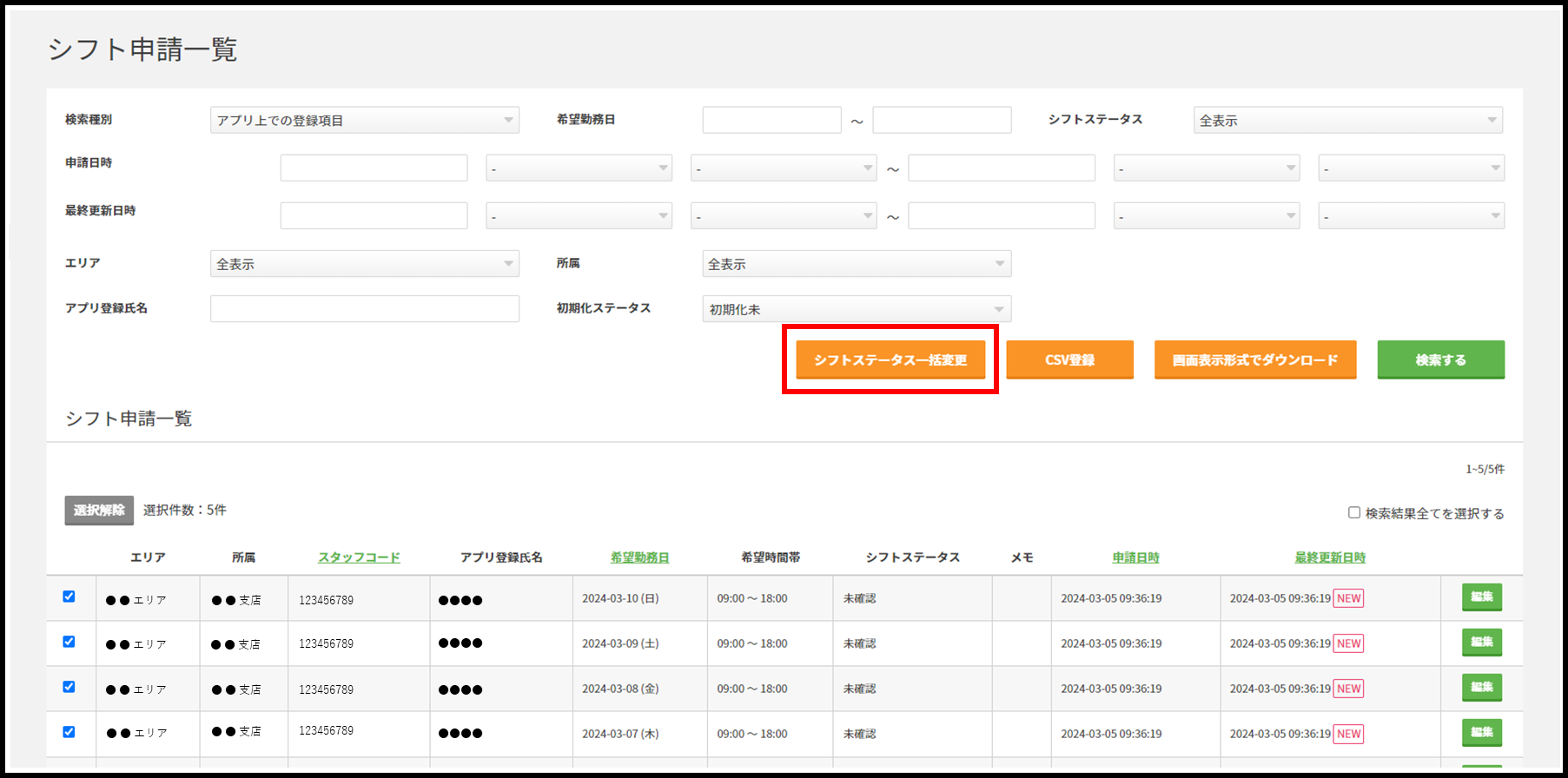Uncheck the row for 2024-03-09 (土)

pos(69,642)
